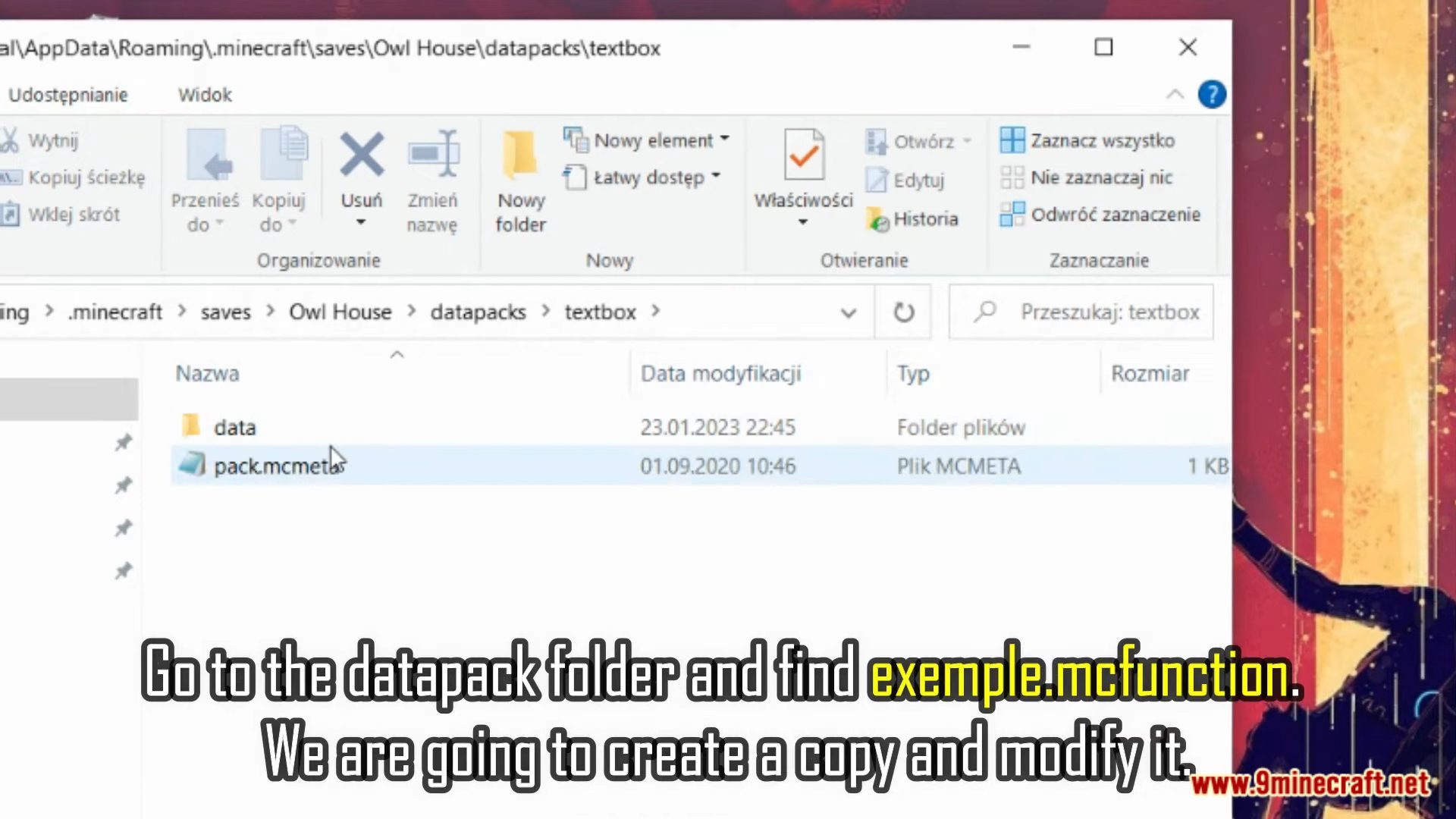Click the refresh button by address bar
Screen dimensions: 1456x819
(903, 312)
